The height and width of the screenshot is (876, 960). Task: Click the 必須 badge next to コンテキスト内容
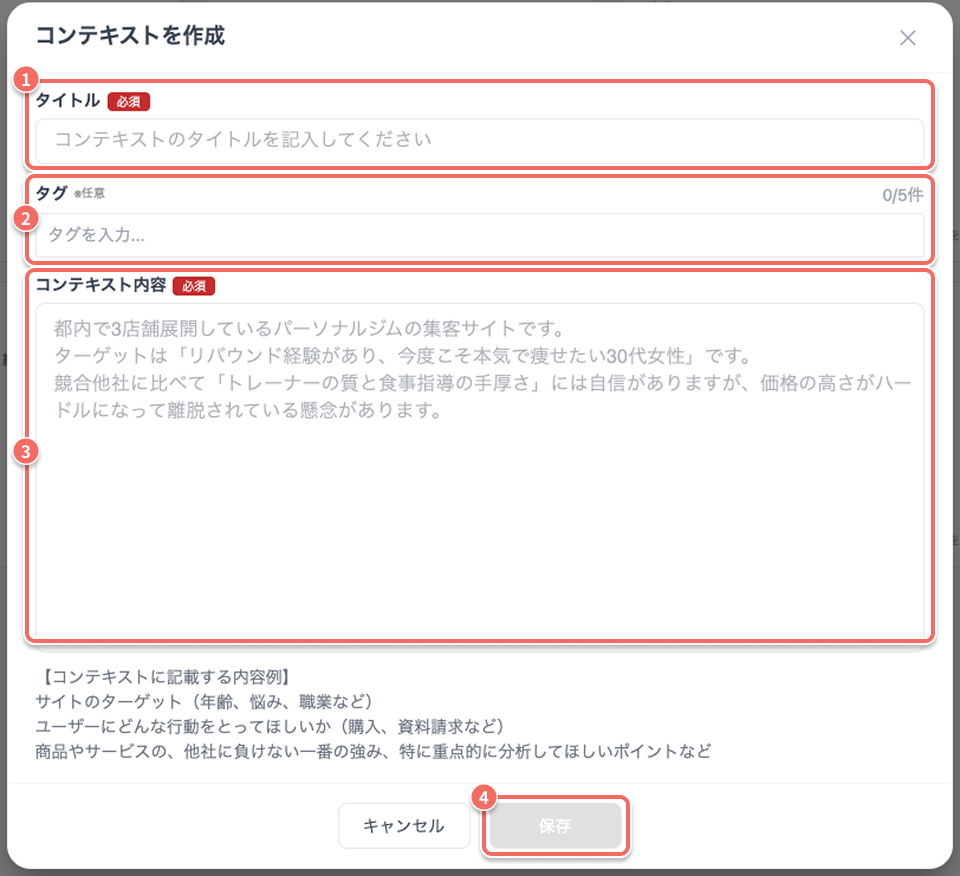coord(193,286)
